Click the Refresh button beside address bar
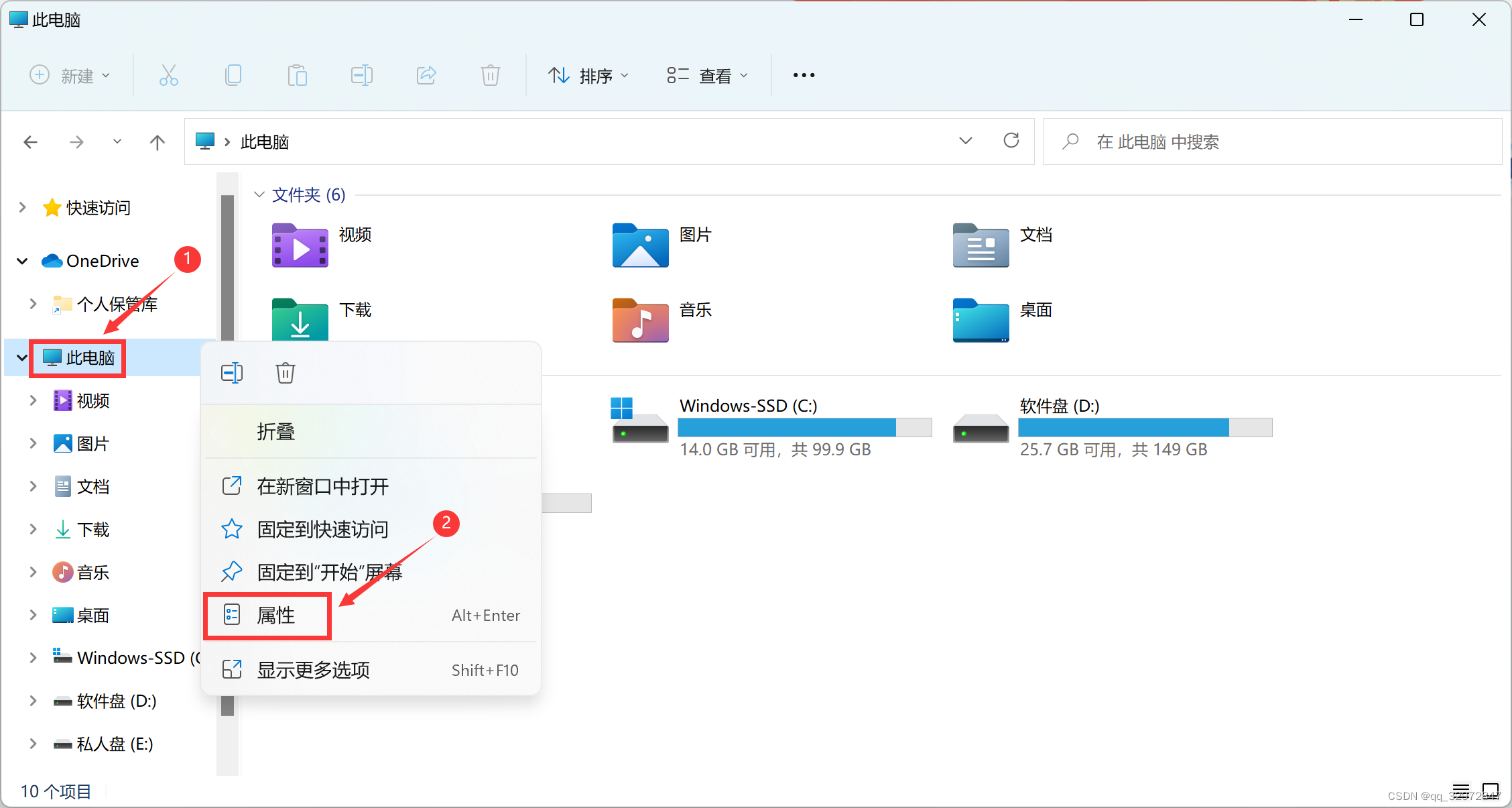 [x=1011, y=141]
